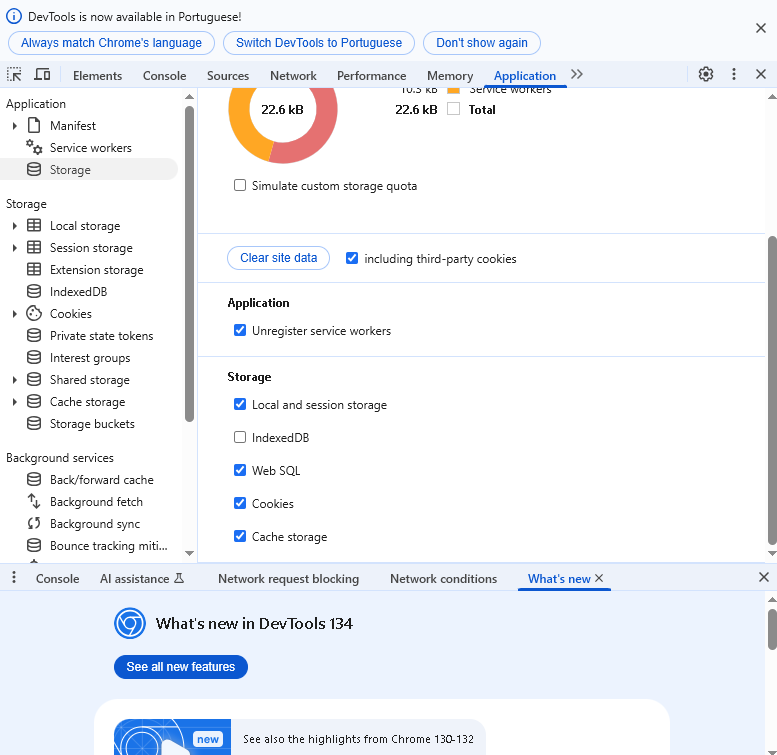Click the Background fetch arrows icon
777x755 pixels.
(34, 501)
